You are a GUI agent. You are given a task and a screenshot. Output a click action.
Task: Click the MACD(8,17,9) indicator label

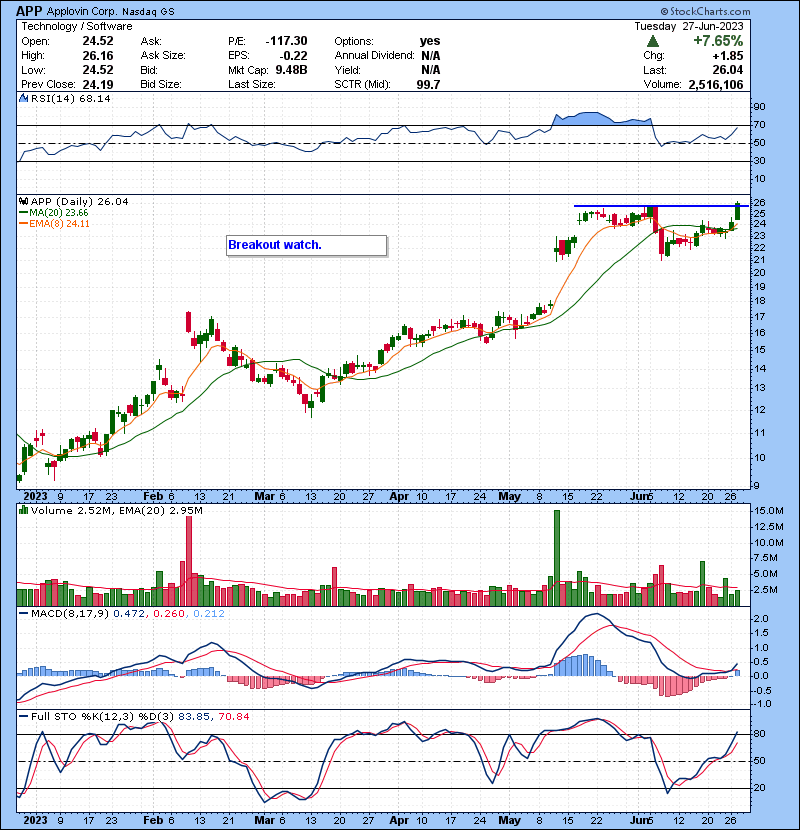(70, 614)
